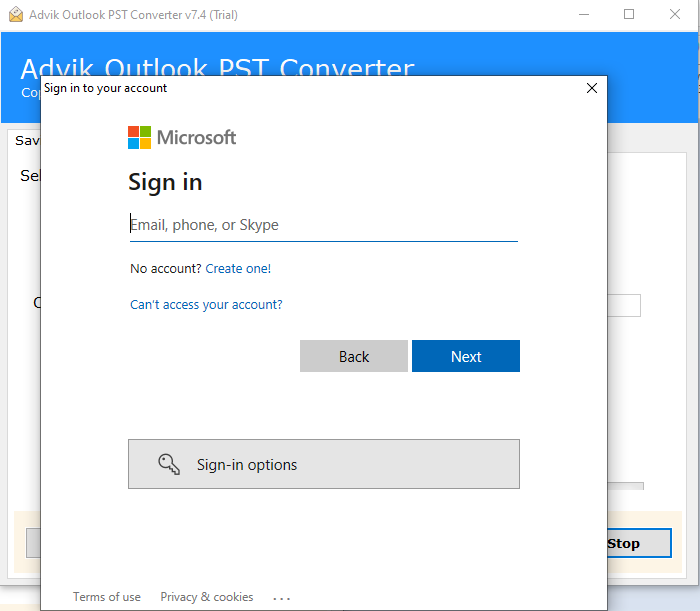Open Sign-in options

pos(324,464)
